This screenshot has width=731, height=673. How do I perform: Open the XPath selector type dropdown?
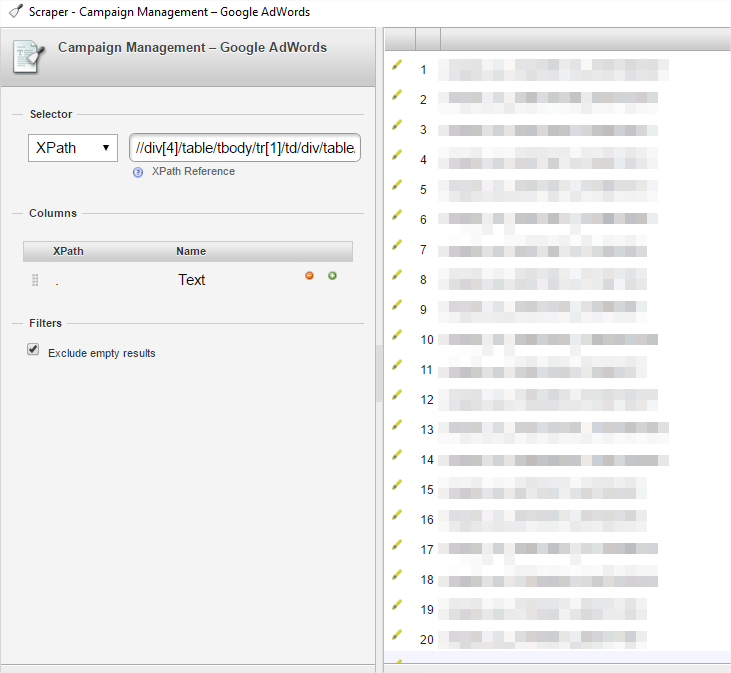(x=73, y=148)
